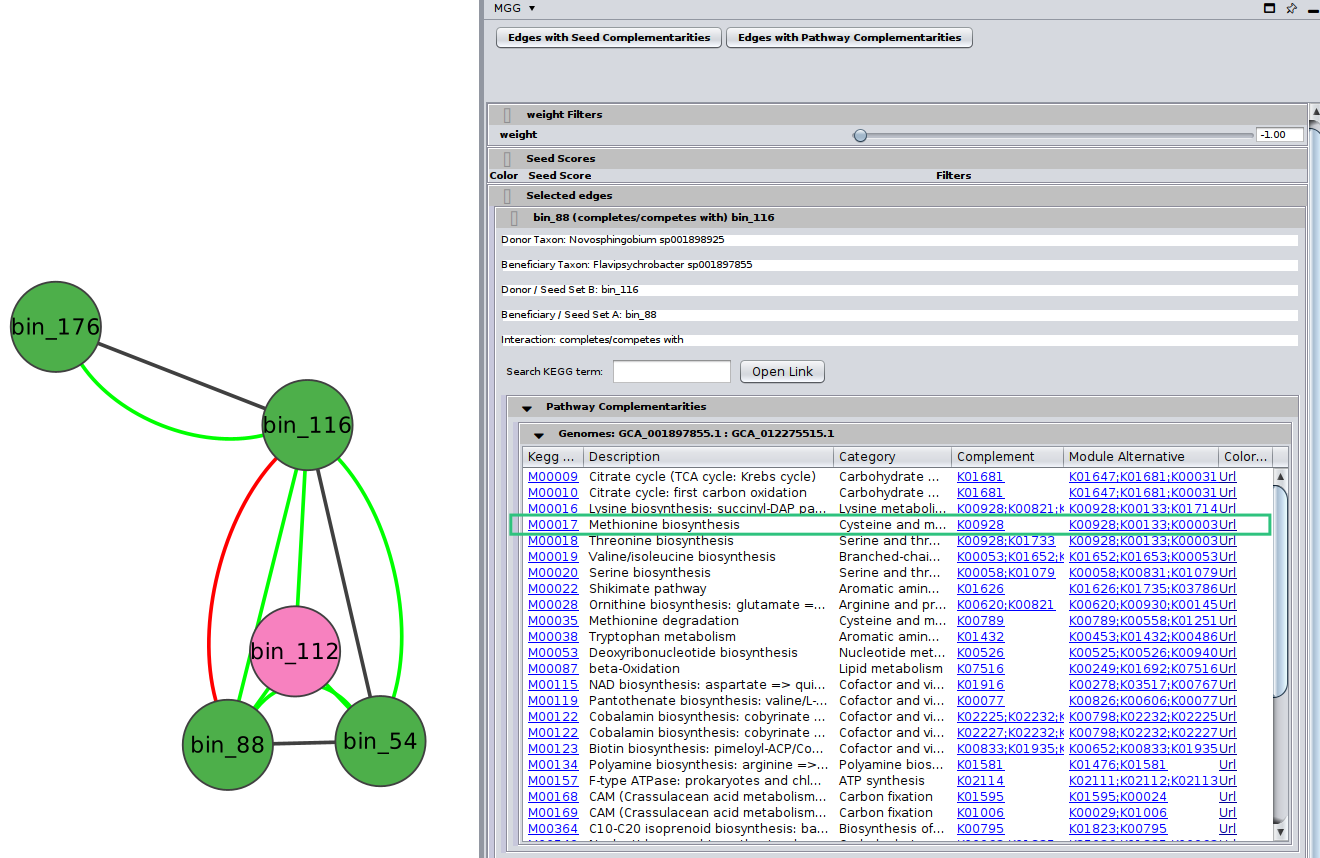Select the bin_54 node
This screenshot has width=1320, height=858.
click(380, 741)
